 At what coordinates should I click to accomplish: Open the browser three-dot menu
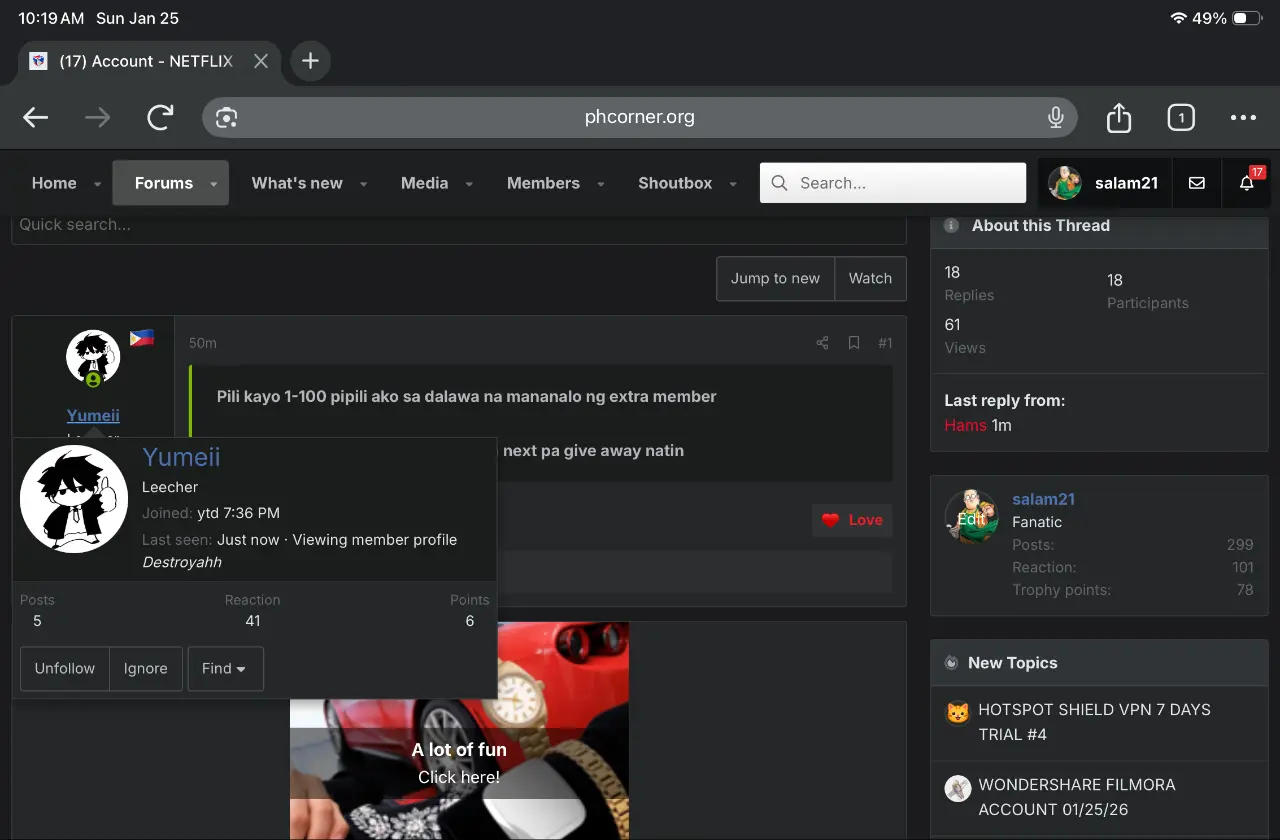(1243, 118)
